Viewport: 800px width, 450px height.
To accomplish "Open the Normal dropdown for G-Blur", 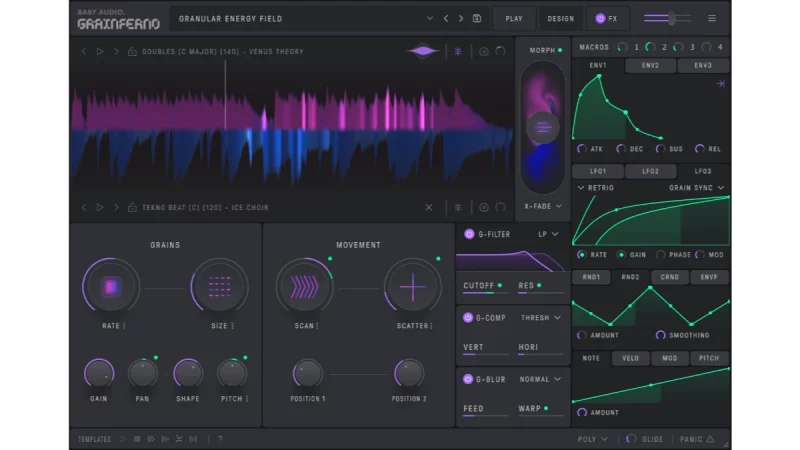I will tap(540, 379).
